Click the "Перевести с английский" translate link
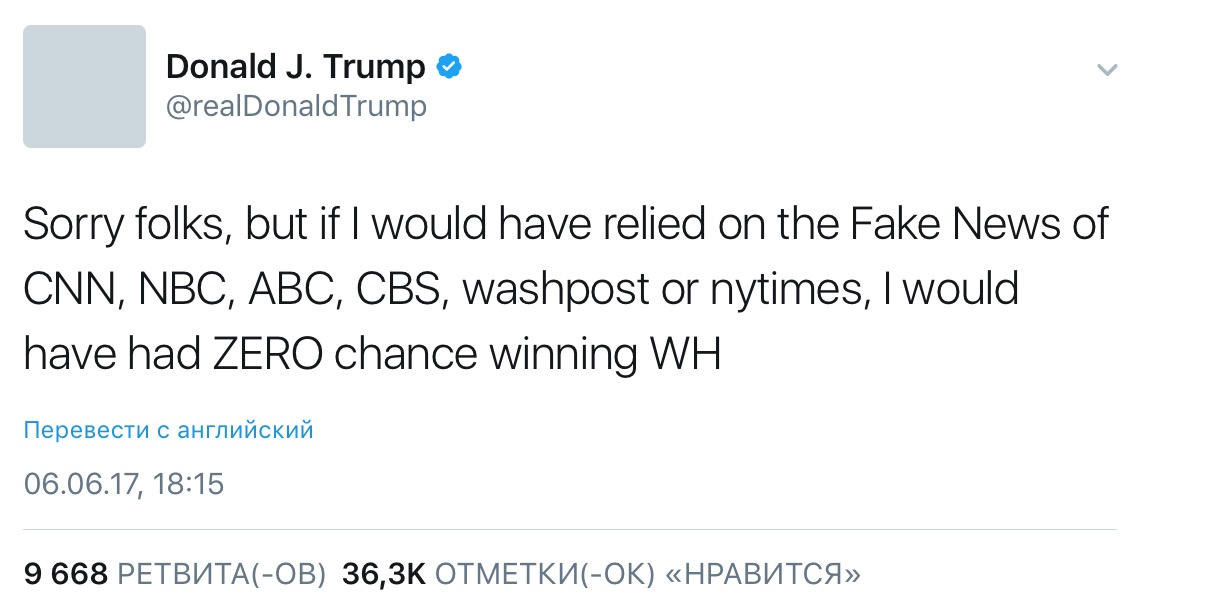 pyautogui.click(x=168, y=430)
